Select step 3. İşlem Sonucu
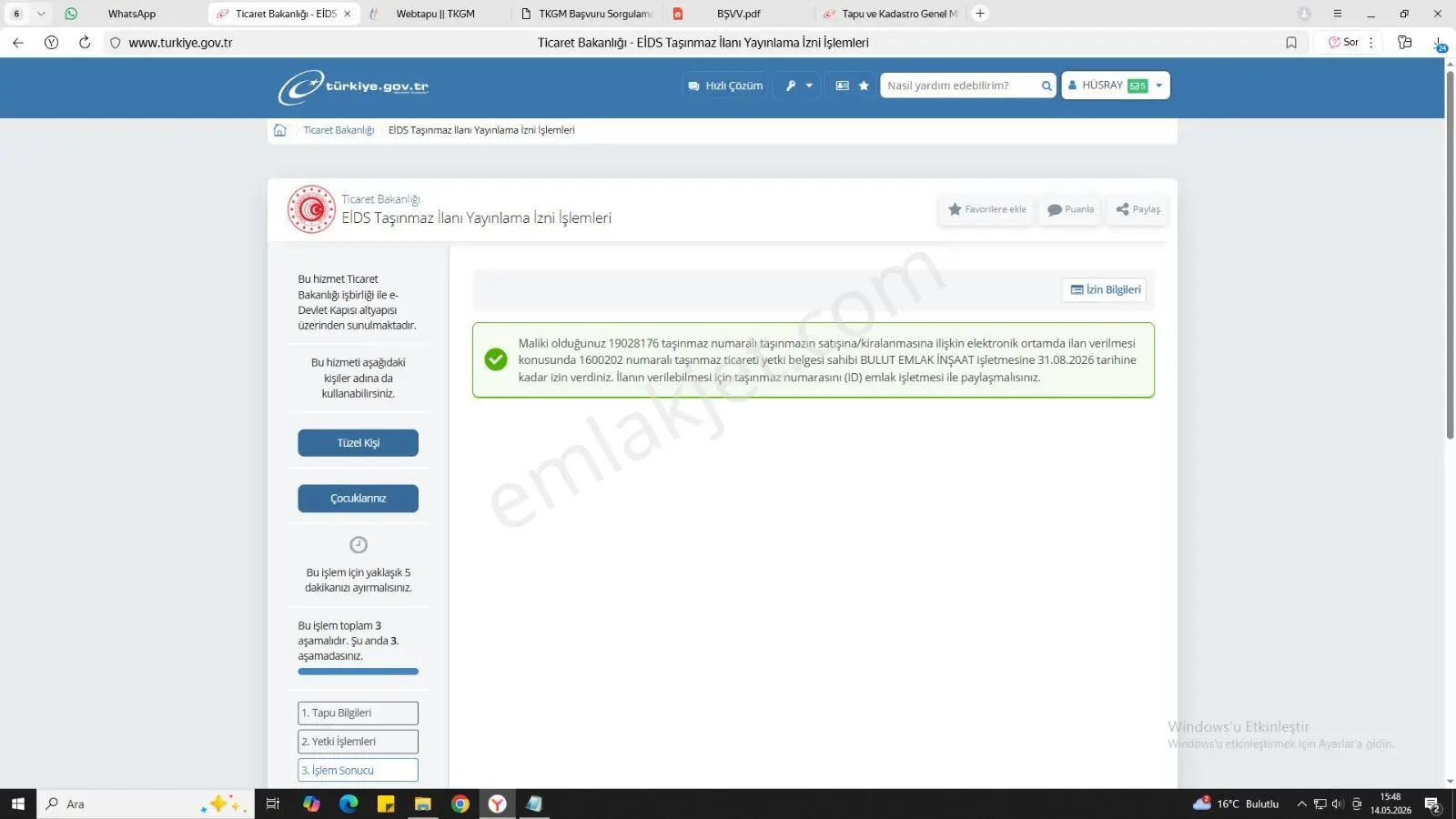Viewport: 1456px width, 819px height. coord(358,771)
